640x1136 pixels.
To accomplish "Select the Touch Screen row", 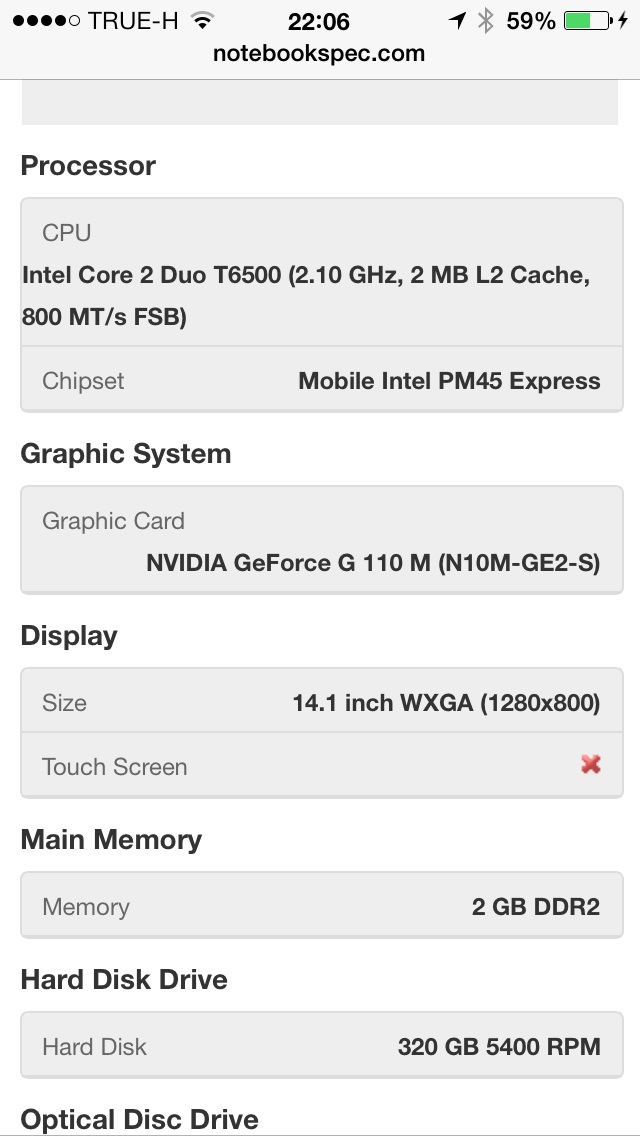I will (322, 765).
